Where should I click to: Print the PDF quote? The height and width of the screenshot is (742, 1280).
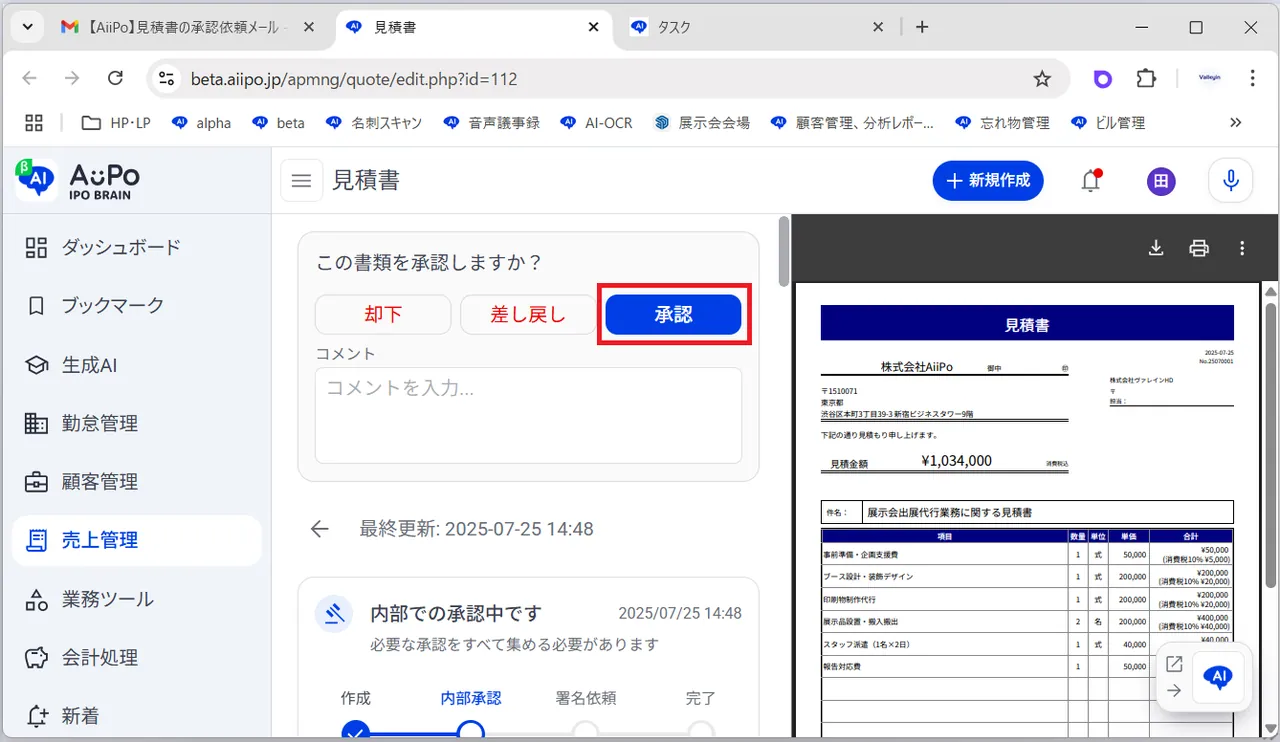click(1199, 248)
